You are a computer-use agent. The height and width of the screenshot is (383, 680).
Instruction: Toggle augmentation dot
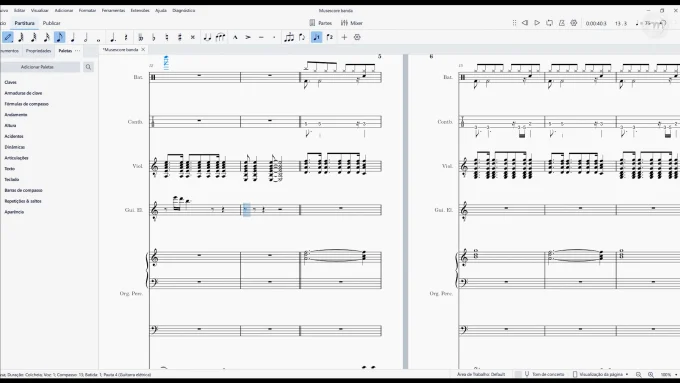click(x=113, y=37)
